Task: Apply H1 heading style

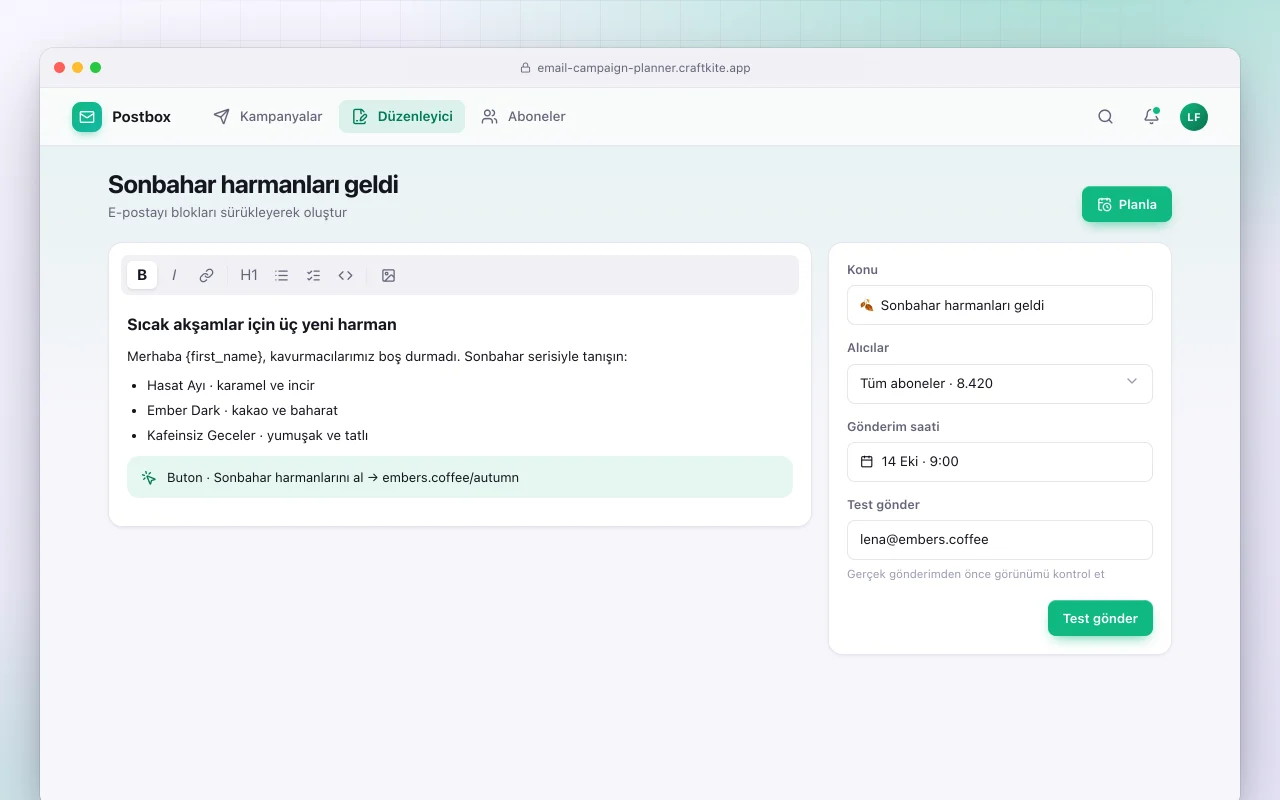Action: tap(249, 275)
